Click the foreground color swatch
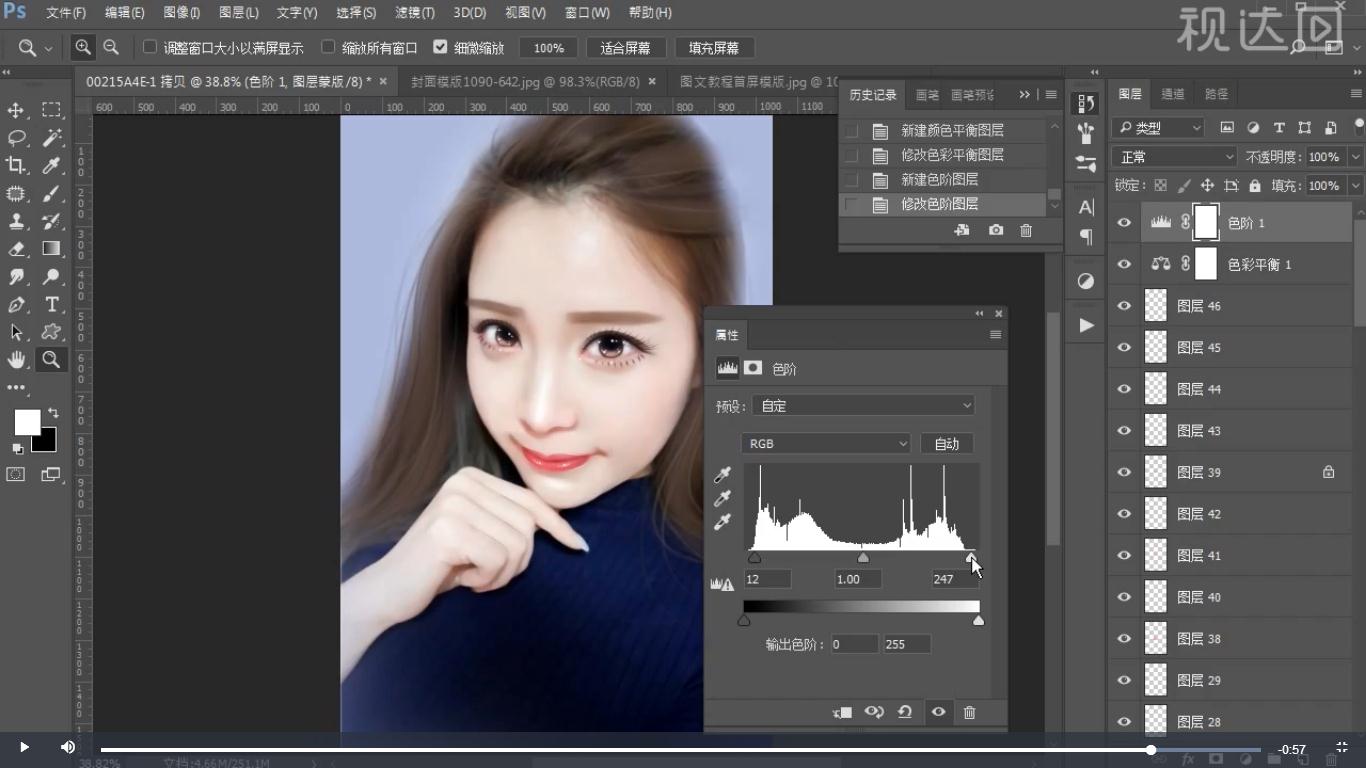The width and height of the screenshot is (1366, 768). (28, 422)
